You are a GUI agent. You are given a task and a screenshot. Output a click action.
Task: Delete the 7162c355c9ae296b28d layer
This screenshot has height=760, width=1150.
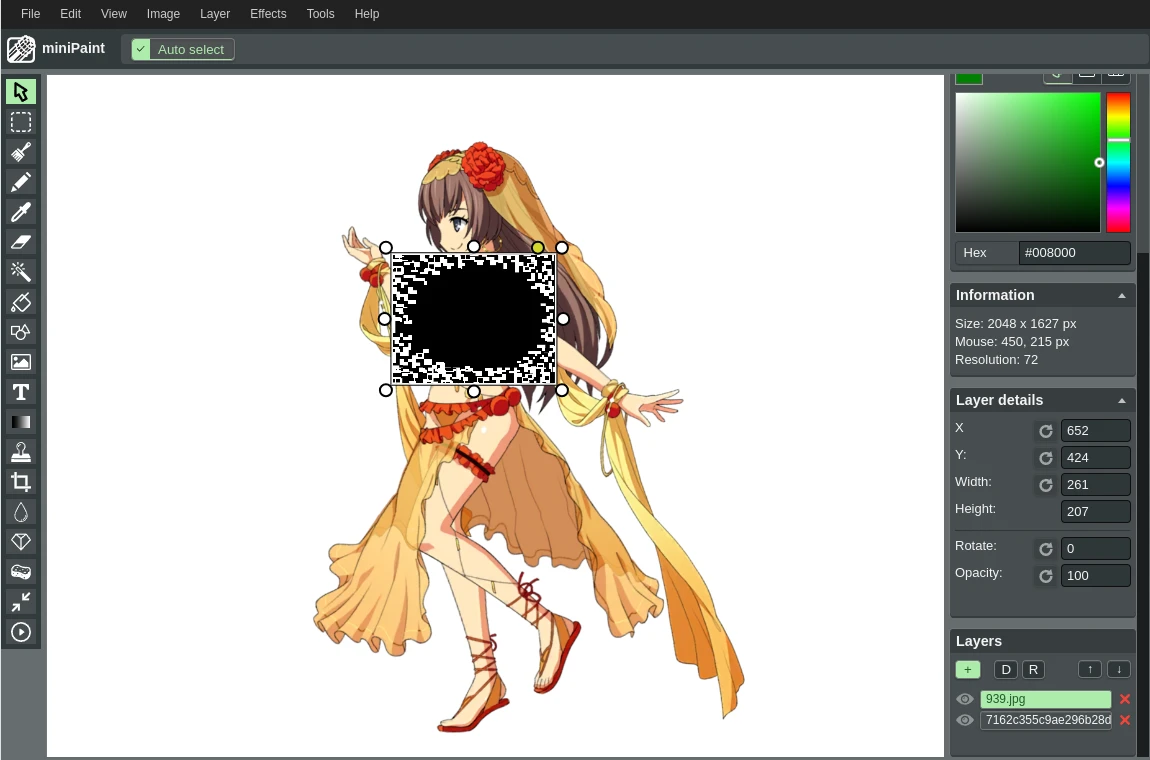coord(1124,720)
